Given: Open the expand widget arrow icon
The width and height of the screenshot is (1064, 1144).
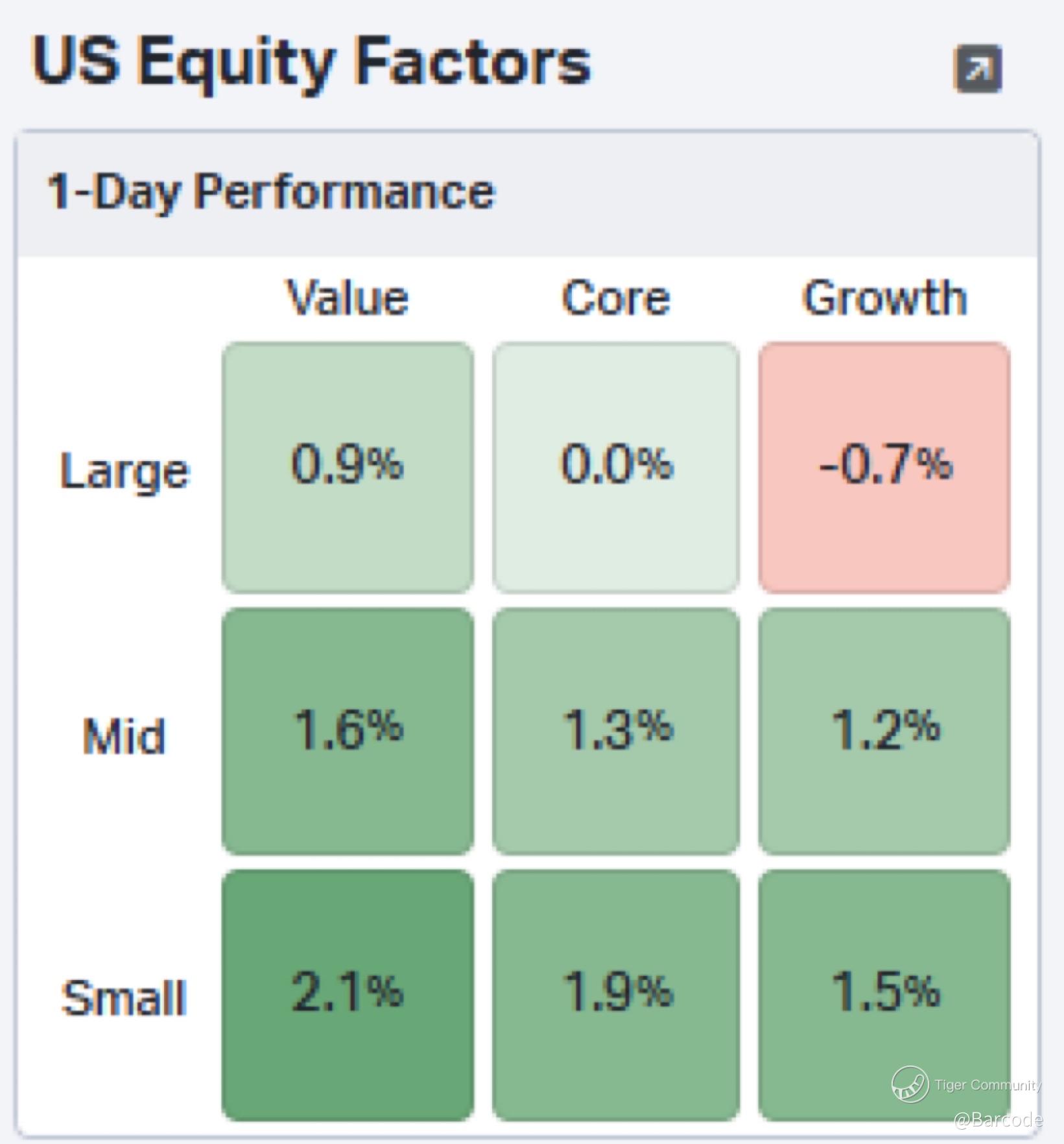Looking at the screenshot, I should (978, 68).
